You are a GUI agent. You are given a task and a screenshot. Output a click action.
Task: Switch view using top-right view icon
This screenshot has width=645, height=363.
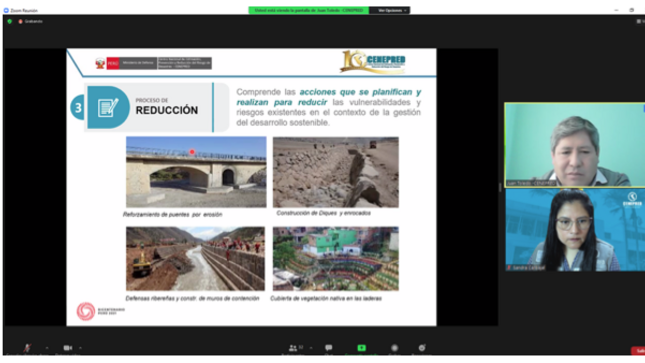coord(640,21)
